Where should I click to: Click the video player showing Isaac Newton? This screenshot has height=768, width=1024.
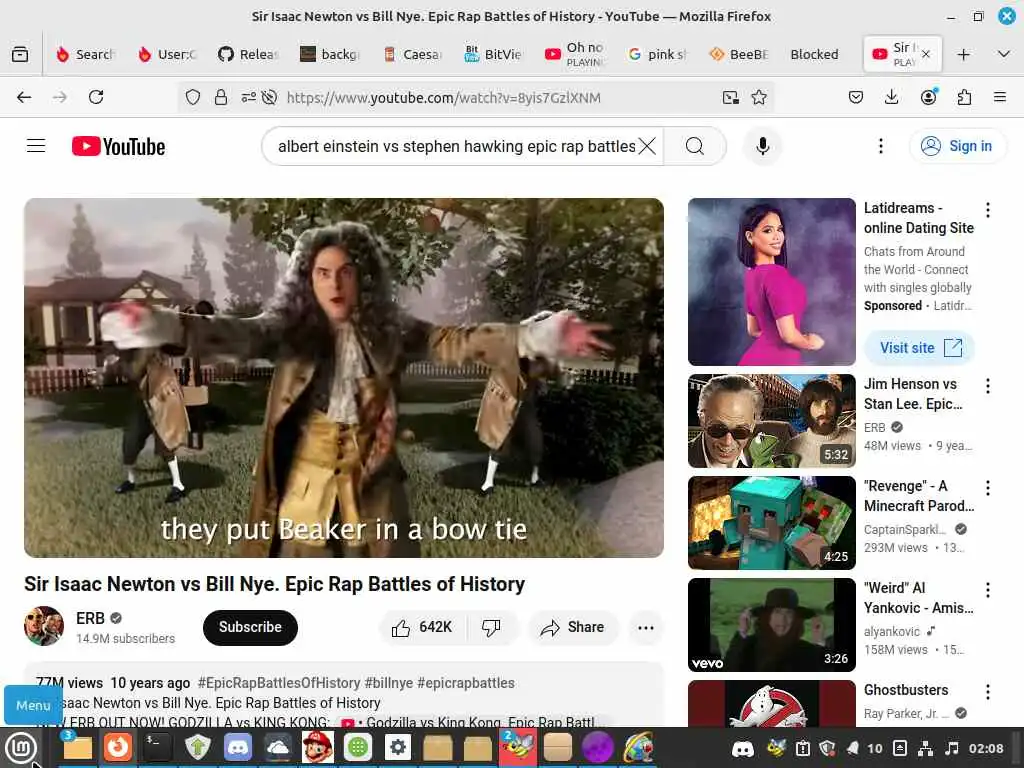coord(344,377)
